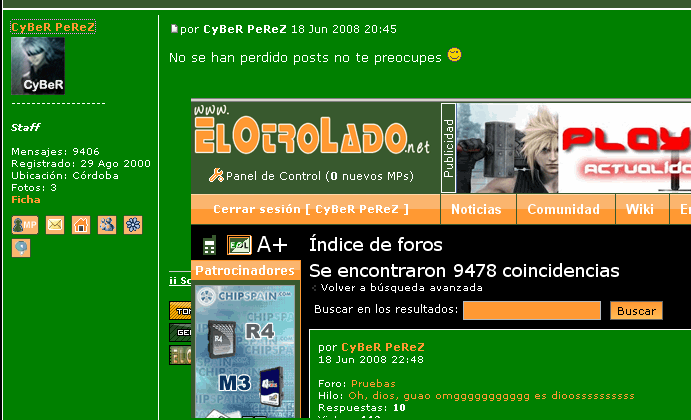Click 'Se encontraron 9478 coincidencias' heading
This screenshot has width=691, height=420.
coord(464,271)
